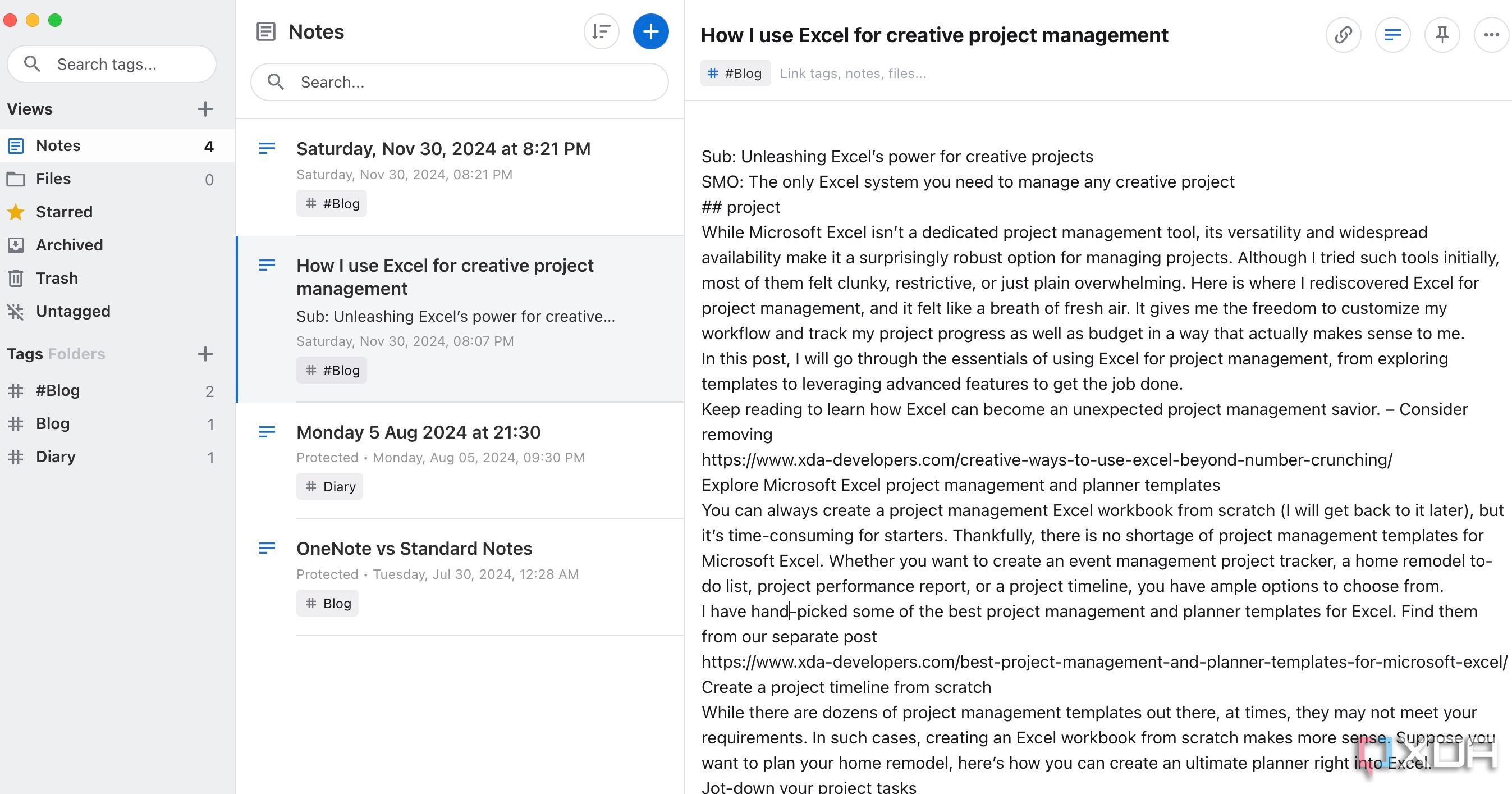Image resolution: width=1512 pixels, height=794 pixels.
Task: Click the Search tags input field
Action: pos(113,64)
